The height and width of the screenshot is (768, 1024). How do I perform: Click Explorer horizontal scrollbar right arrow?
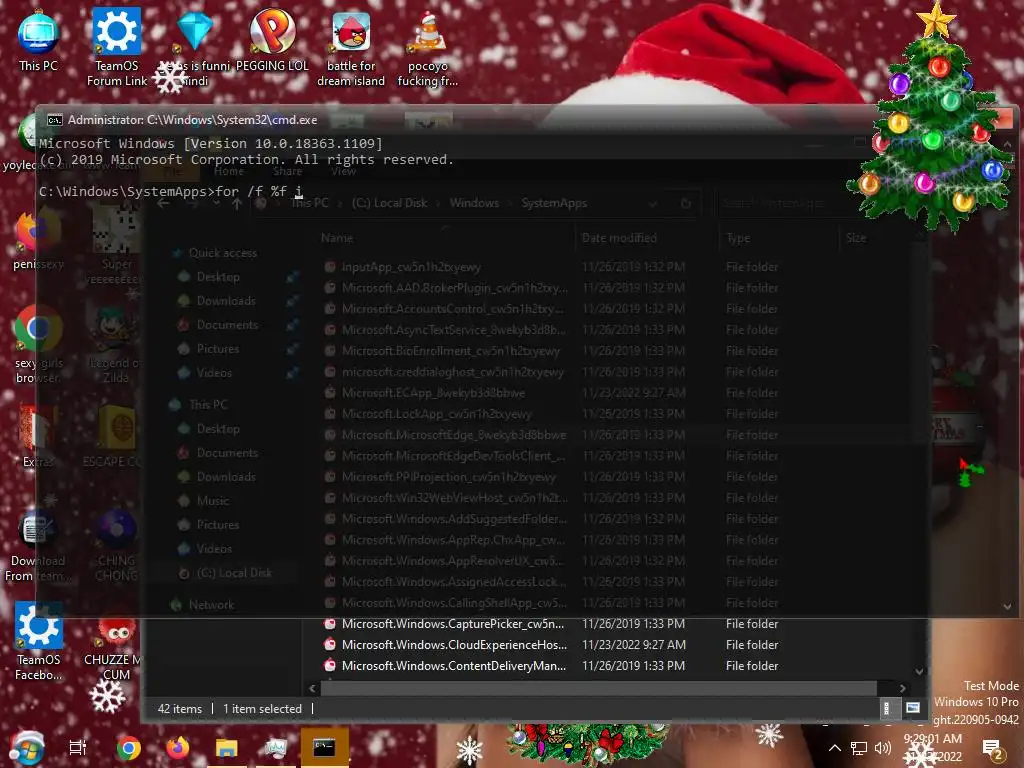[903, 688]
